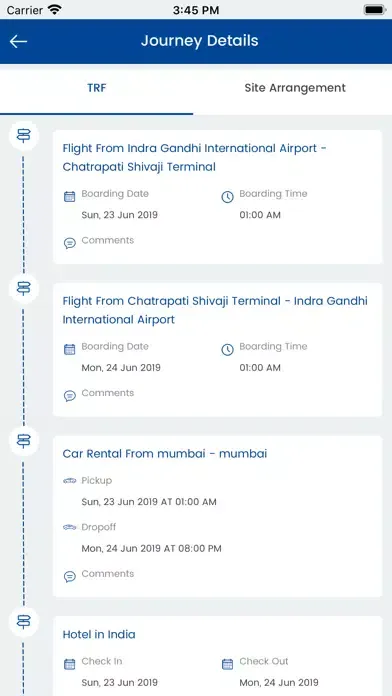The height and width of the screenshot is (696, 392).
Task: Open the Flight From Indra Gandhi International Airport title
Action: click(x=194, y=157)
